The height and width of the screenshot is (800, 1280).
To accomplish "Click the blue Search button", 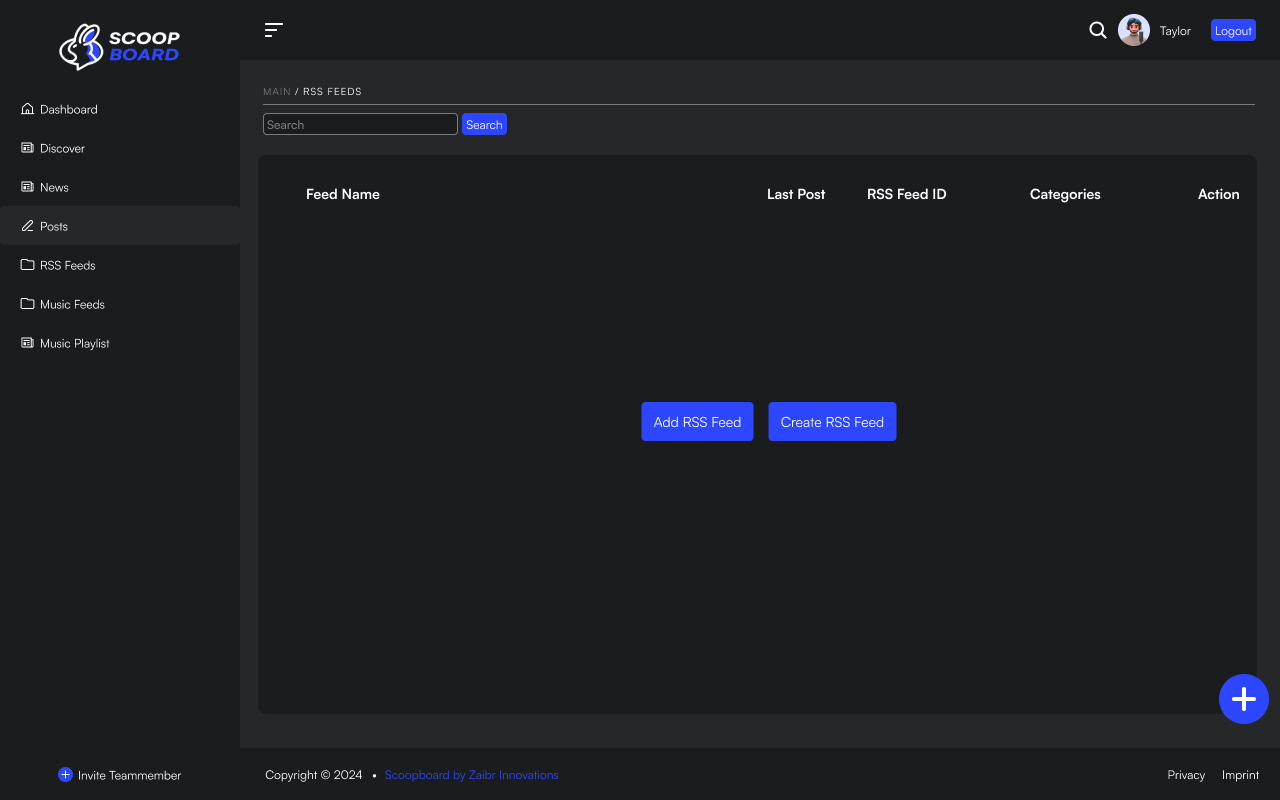I will 484,125.
